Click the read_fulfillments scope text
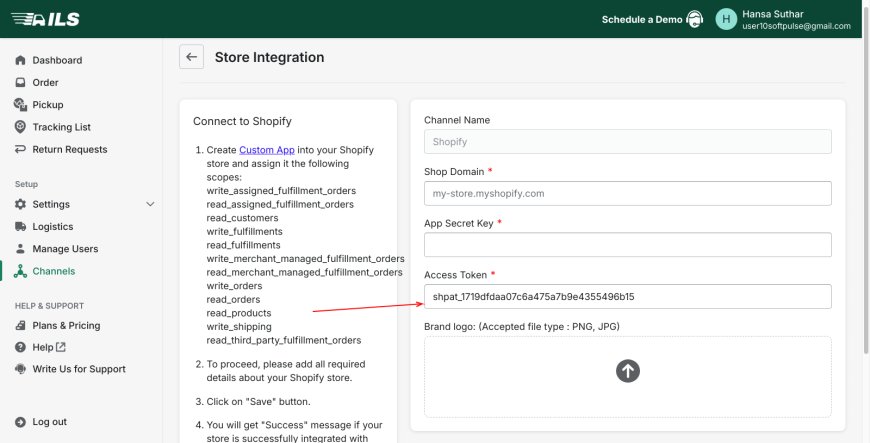The height and width of the screenshot is (443, 870). pyautogui.click(x=244, y=245)
